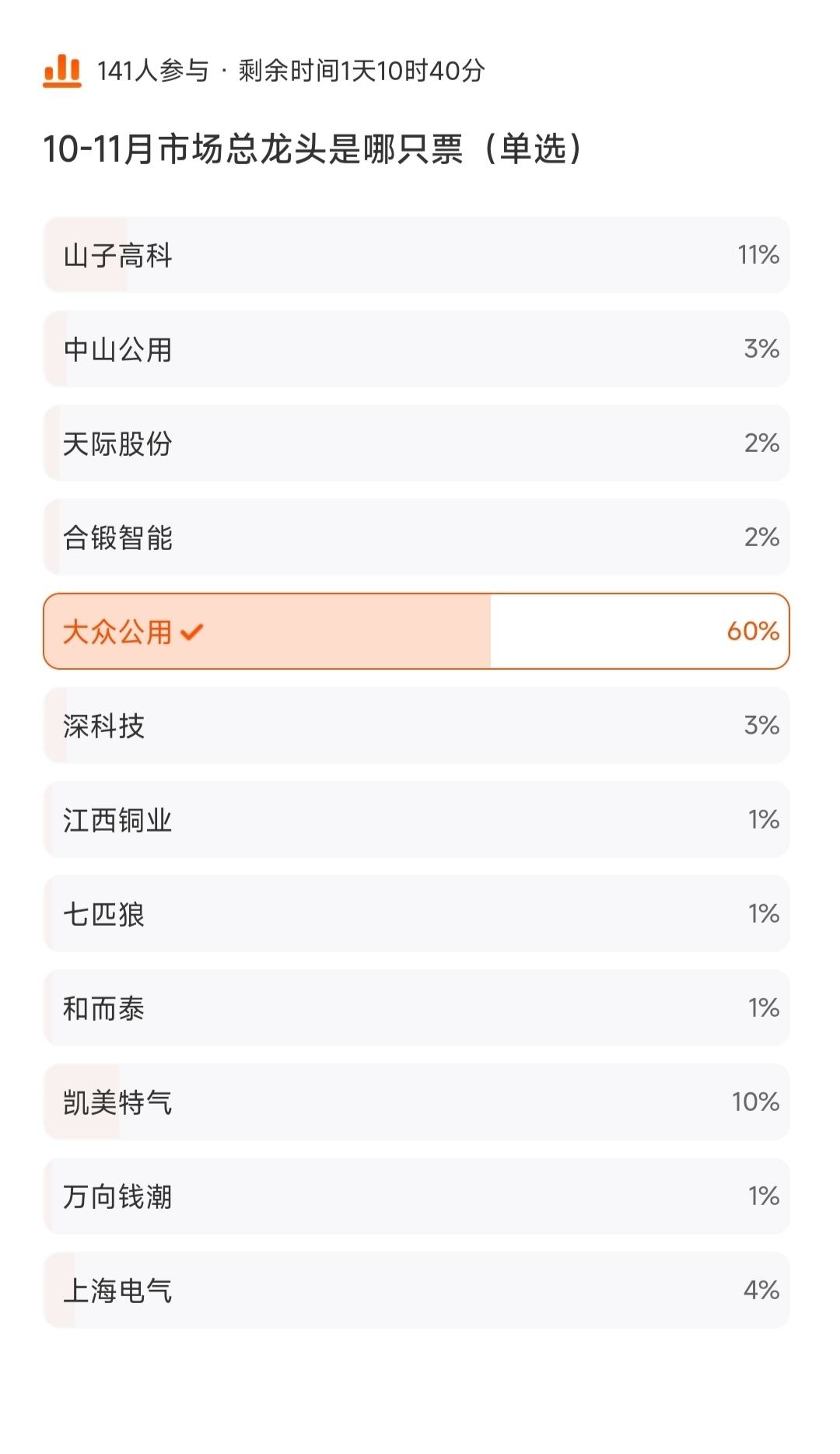Select the 山子高科 poll option
This screenshot has width=840, height=1454.
pos(416,255)
